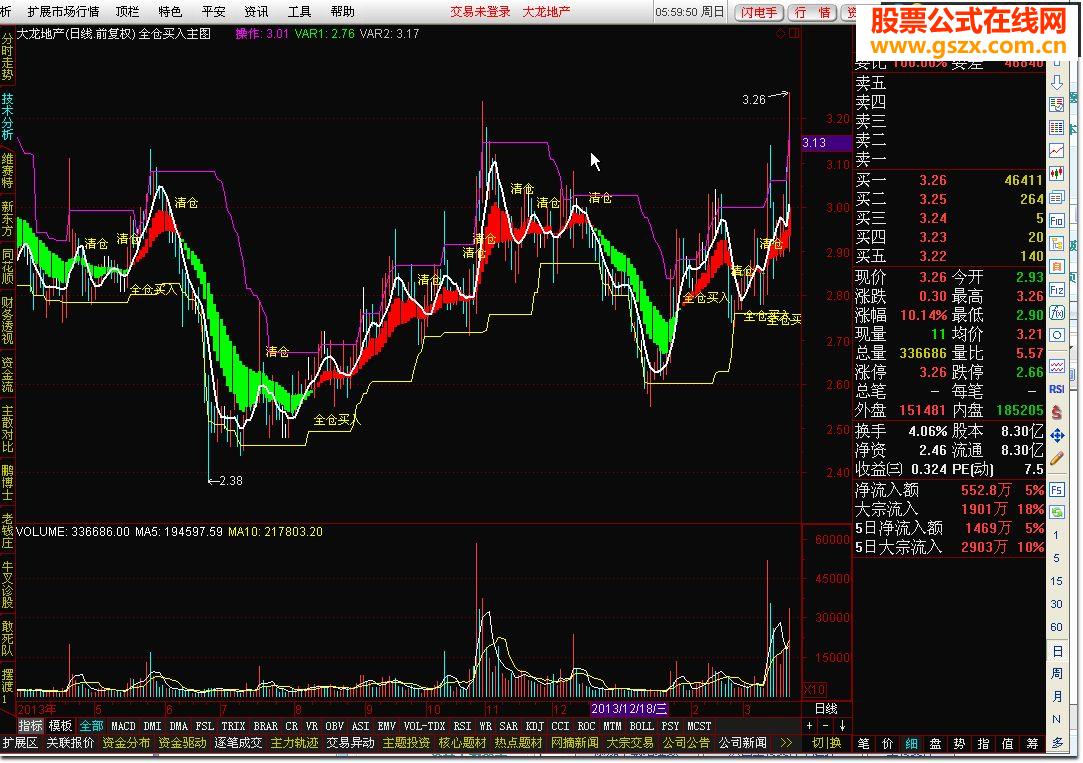Click the wave indicator icon

pos(1057,366)
